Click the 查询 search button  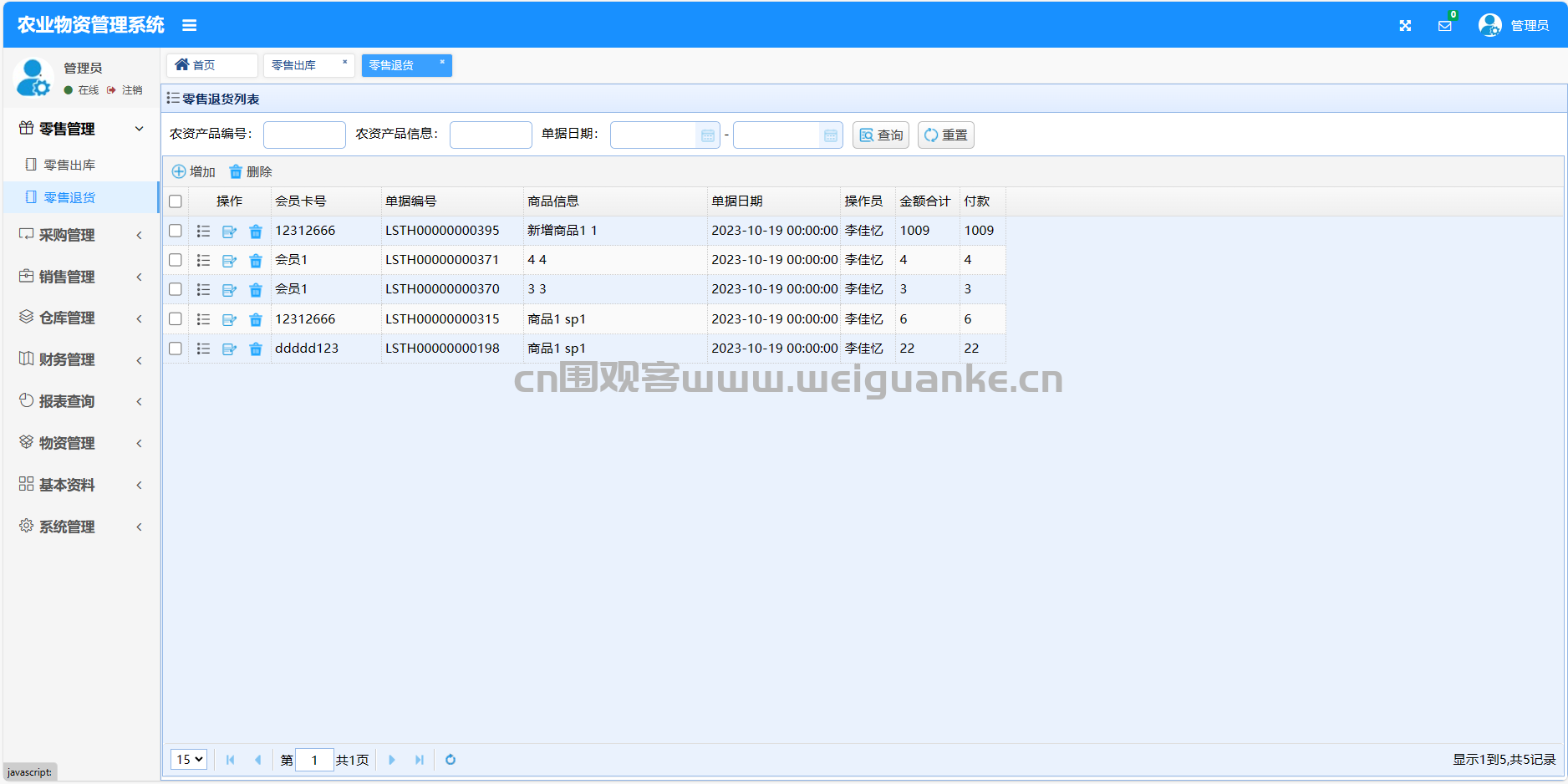click(881, 135)
